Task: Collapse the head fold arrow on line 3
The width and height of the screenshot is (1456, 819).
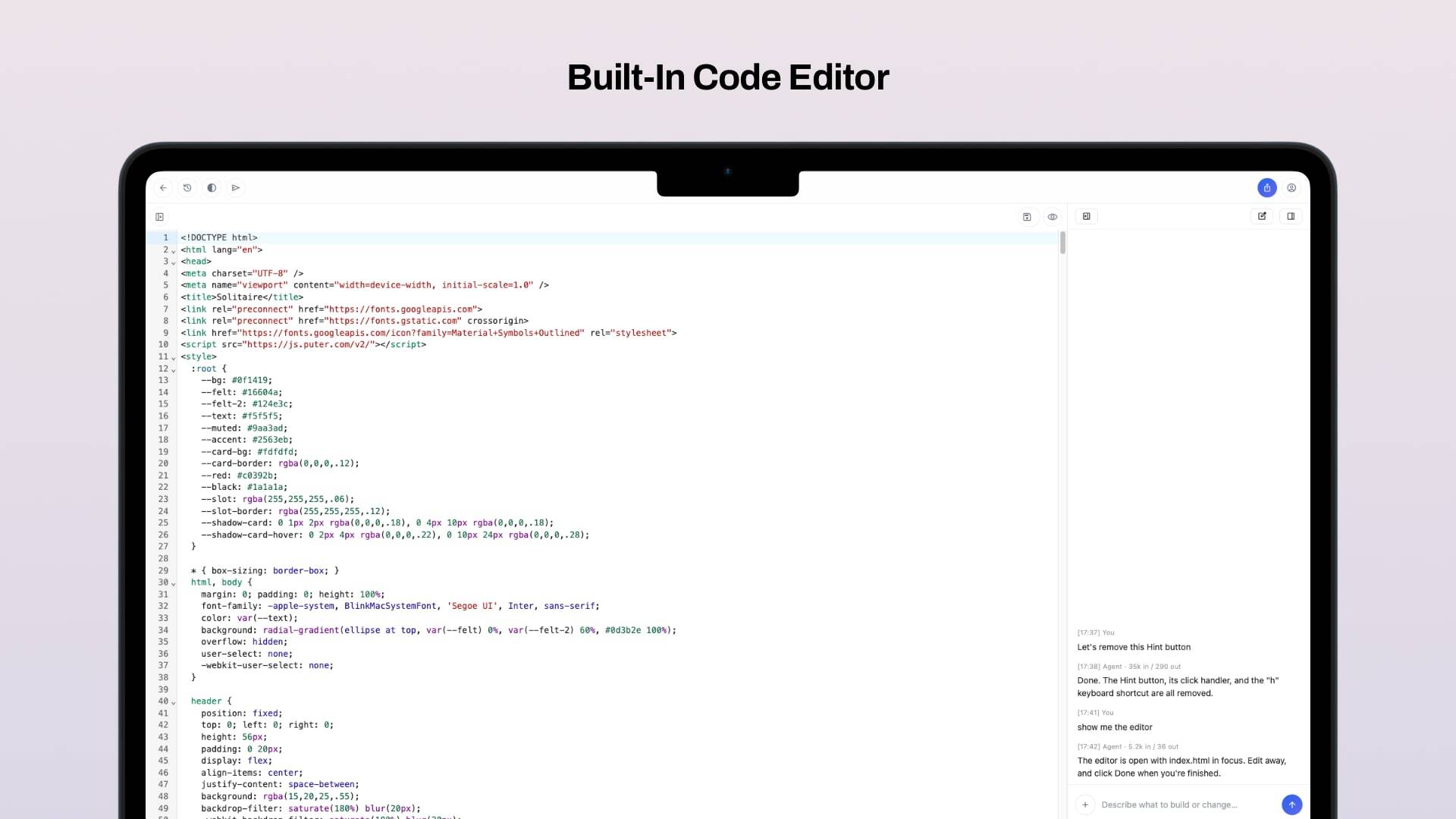Action: pyautogui.click(x=174, y=262)
